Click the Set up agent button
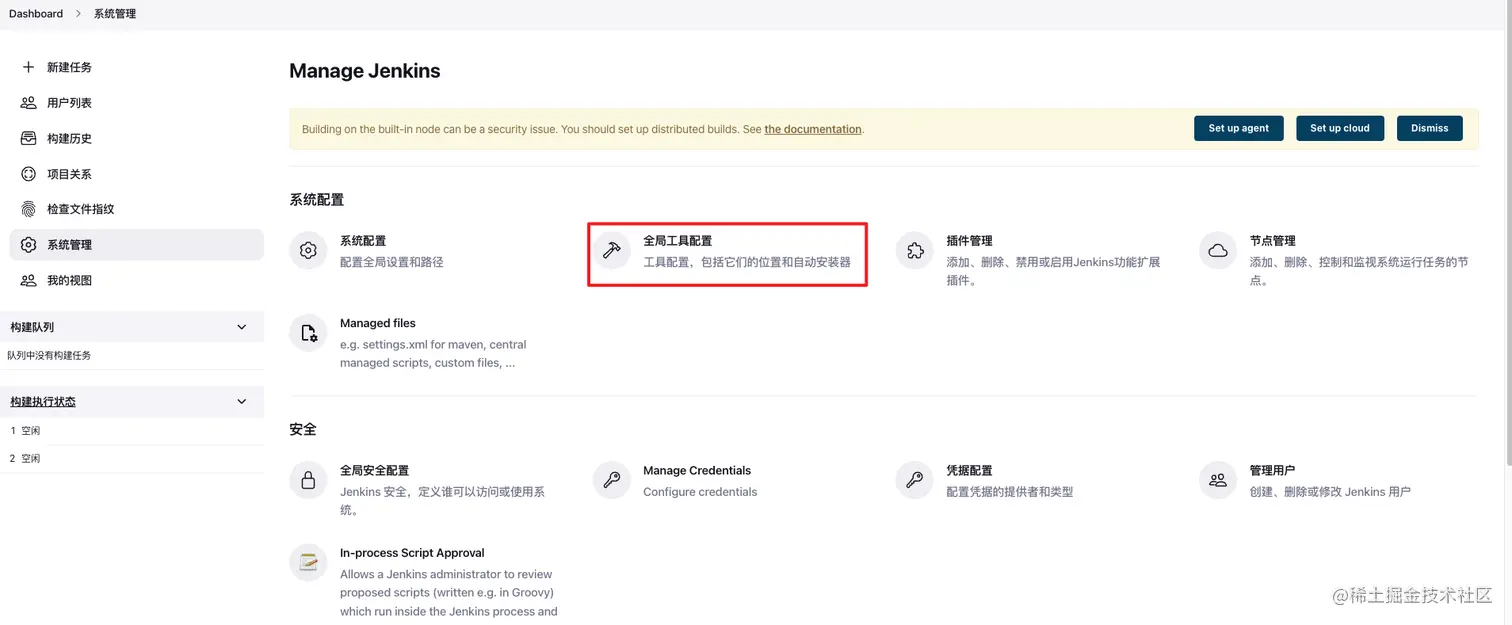The image size is (1512, 625). (x=1238, y=128)
